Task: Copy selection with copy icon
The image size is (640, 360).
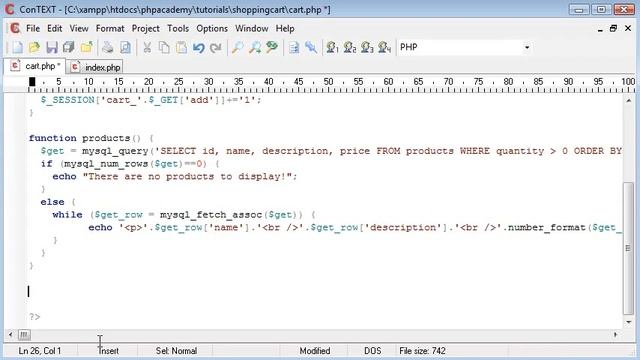Action: click(164, 47)
